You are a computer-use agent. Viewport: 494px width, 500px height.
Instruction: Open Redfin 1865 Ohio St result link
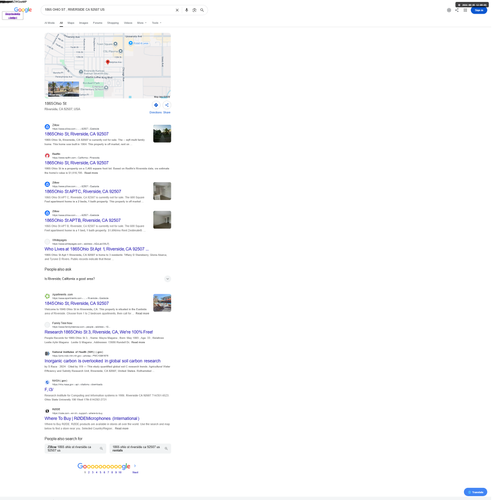point(77,163)
